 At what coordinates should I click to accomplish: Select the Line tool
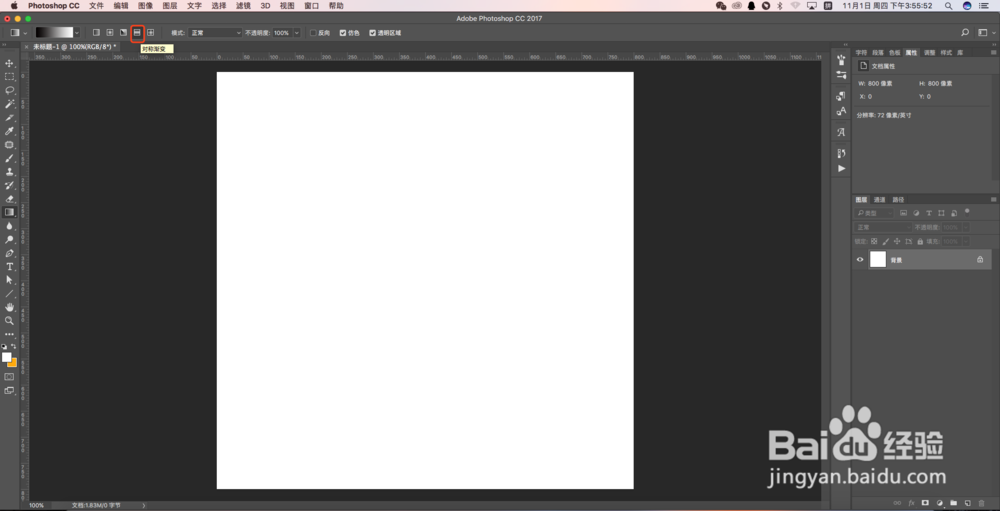point(10,293)
